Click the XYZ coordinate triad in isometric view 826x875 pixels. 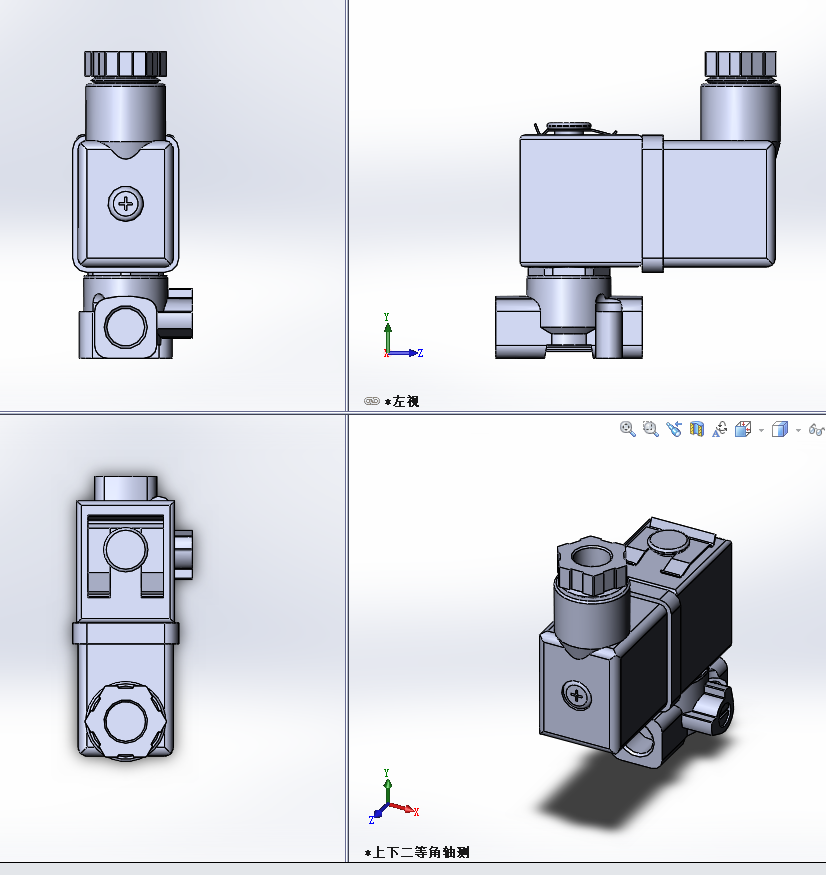click(x=393, y=796)
